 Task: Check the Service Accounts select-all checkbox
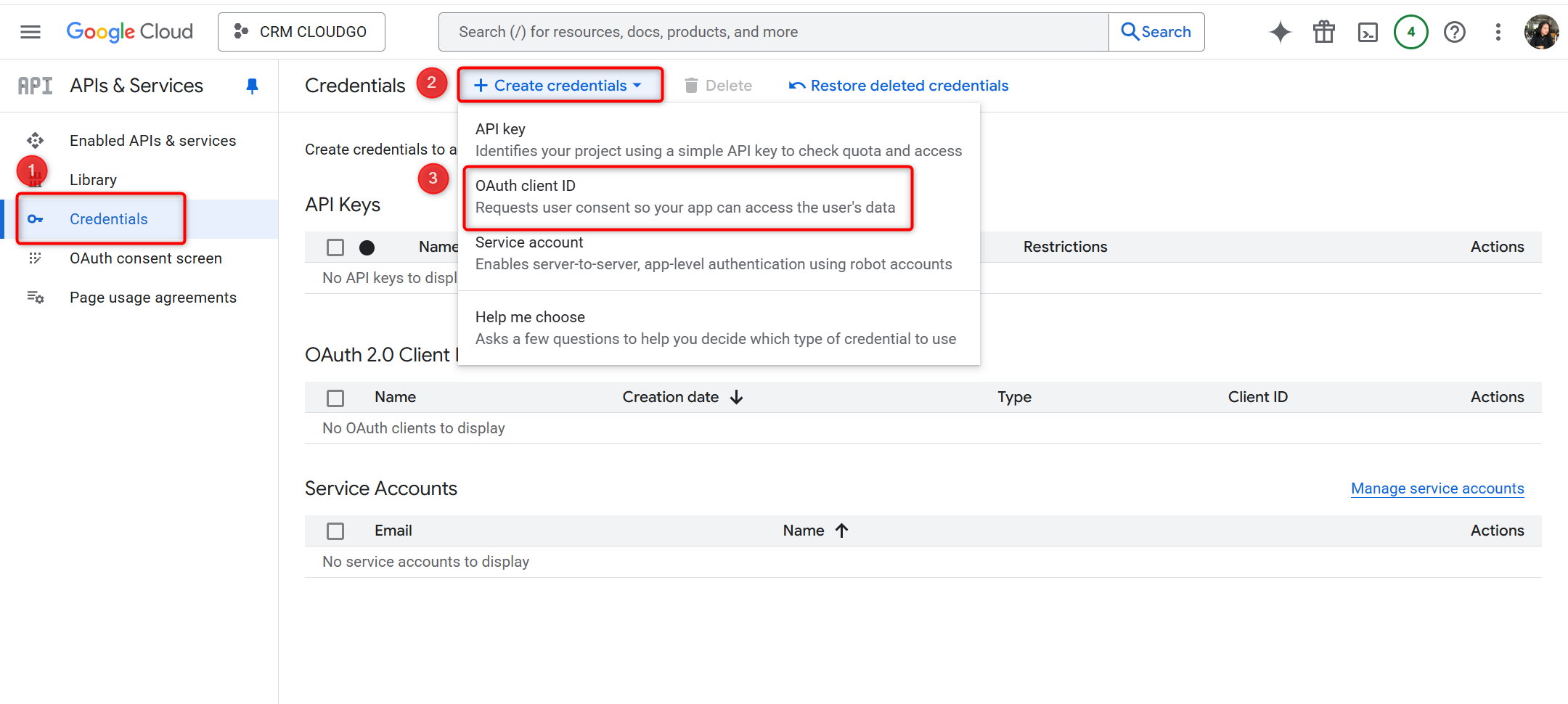click(335, 531)
